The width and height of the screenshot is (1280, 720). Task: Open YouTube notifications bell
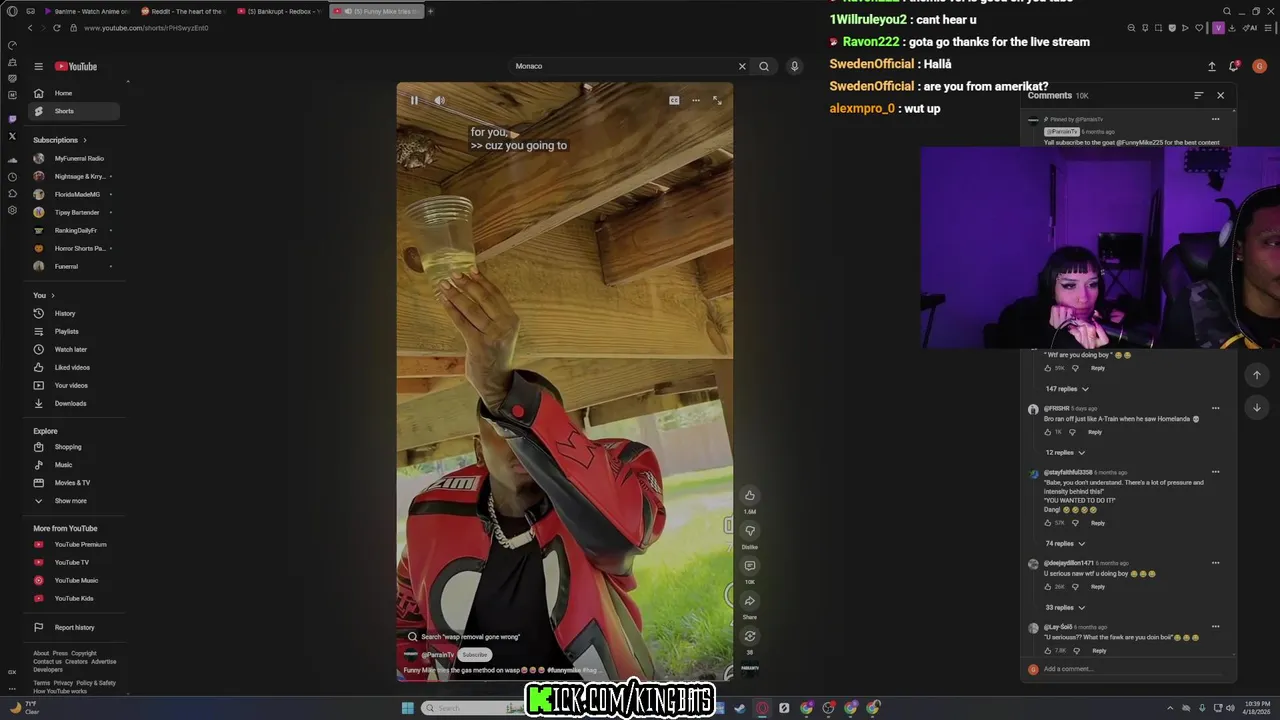[x=1234, y=66]
